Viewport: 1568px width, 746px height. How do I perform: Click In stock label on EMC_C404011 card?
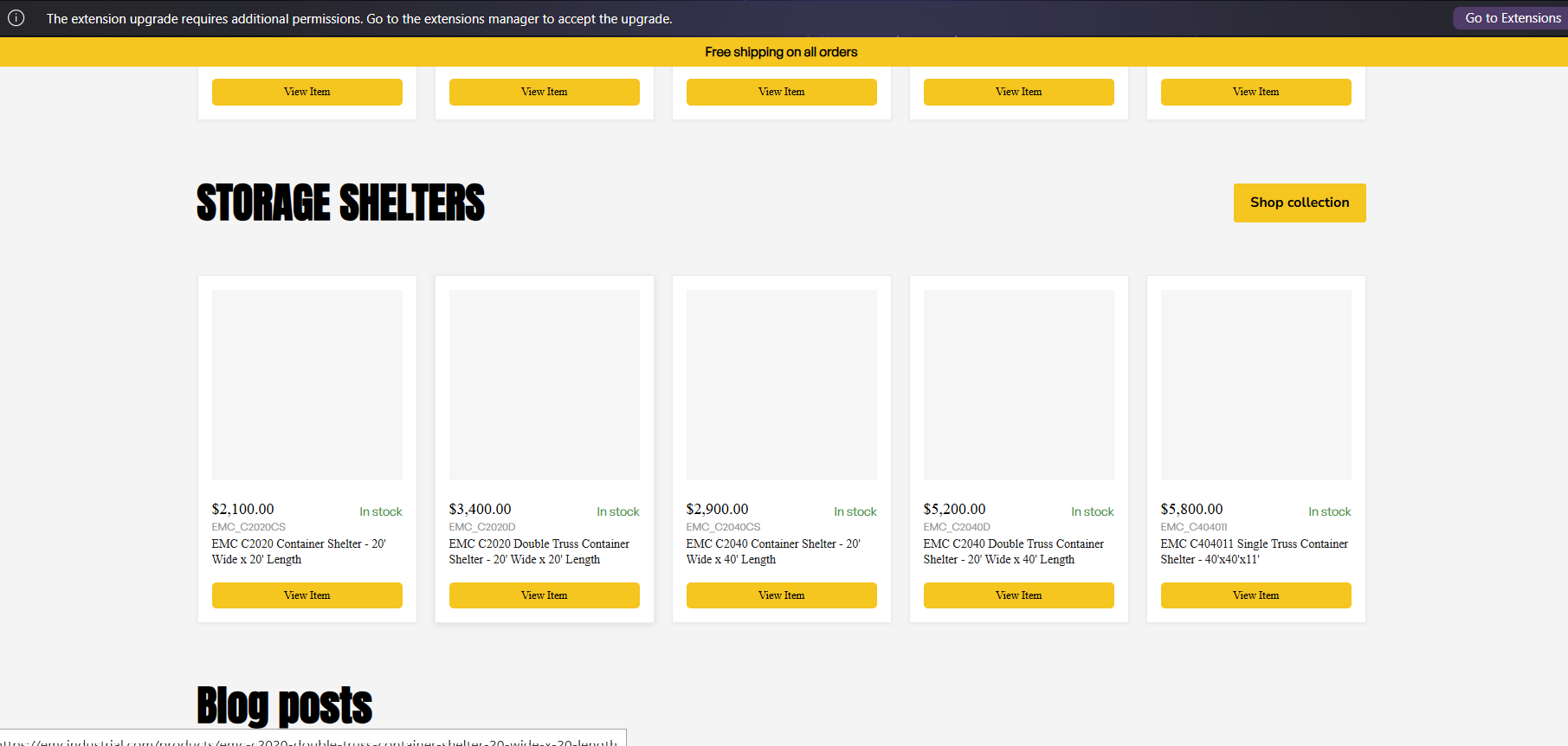click(x=1330, y=512)
